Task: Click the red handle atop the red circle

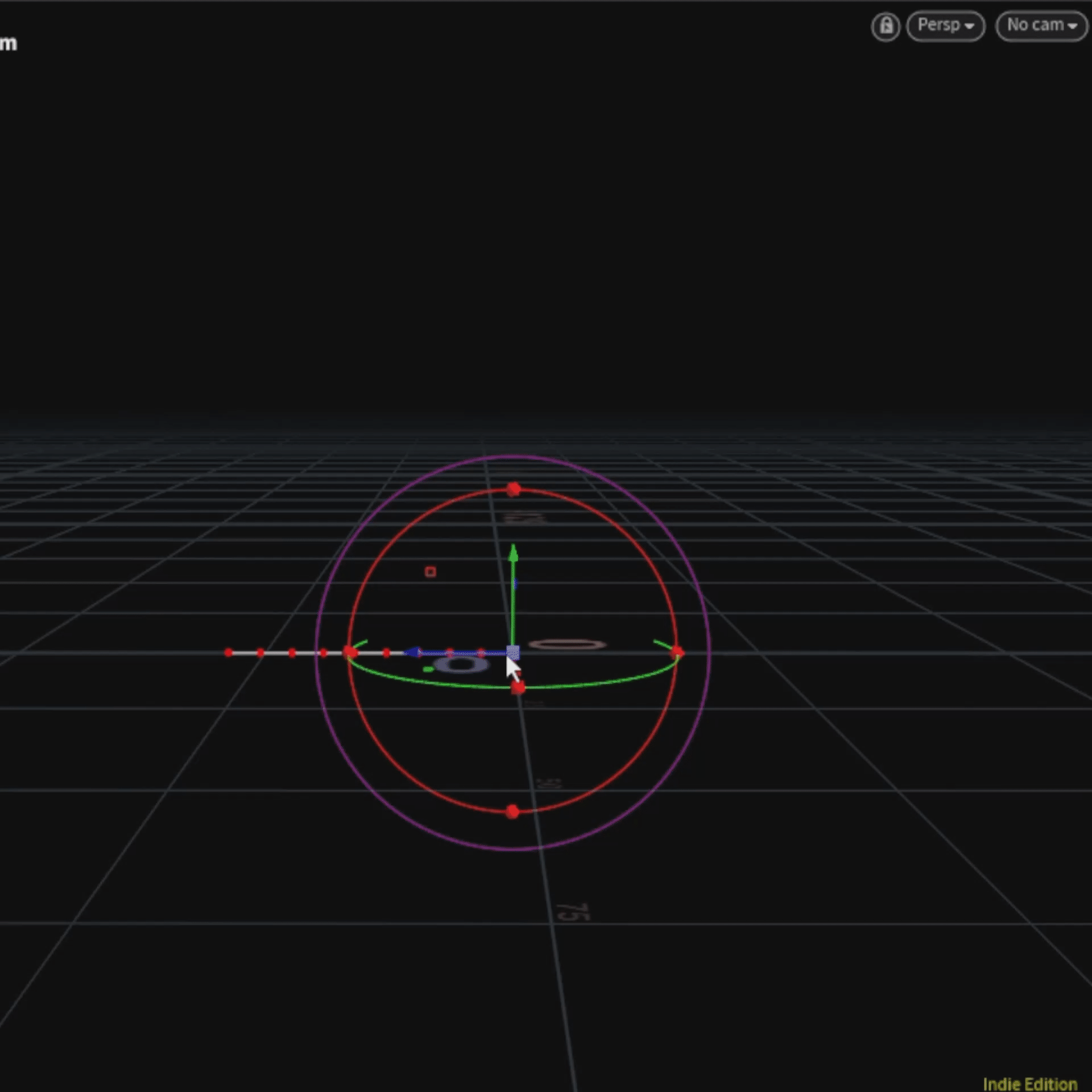Action: 514,489
